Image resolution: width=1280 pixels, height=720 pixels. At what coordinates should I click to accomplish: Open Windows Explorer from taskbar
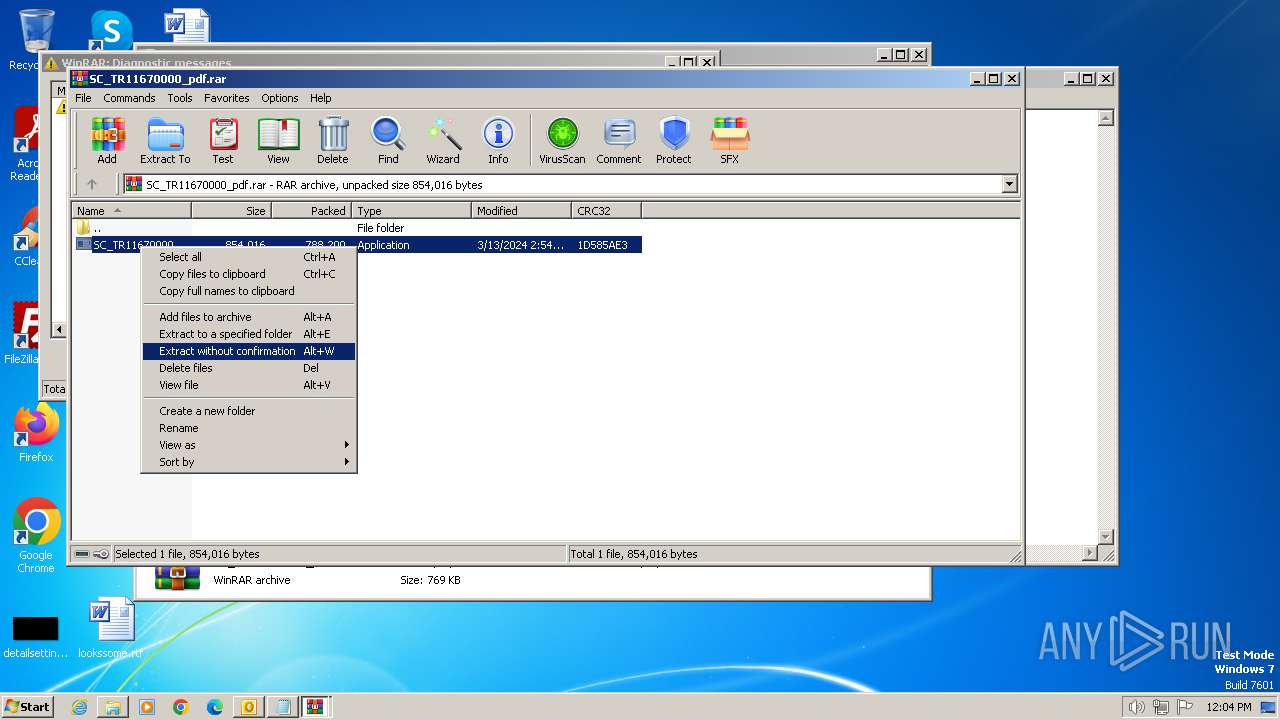point(113,707)
